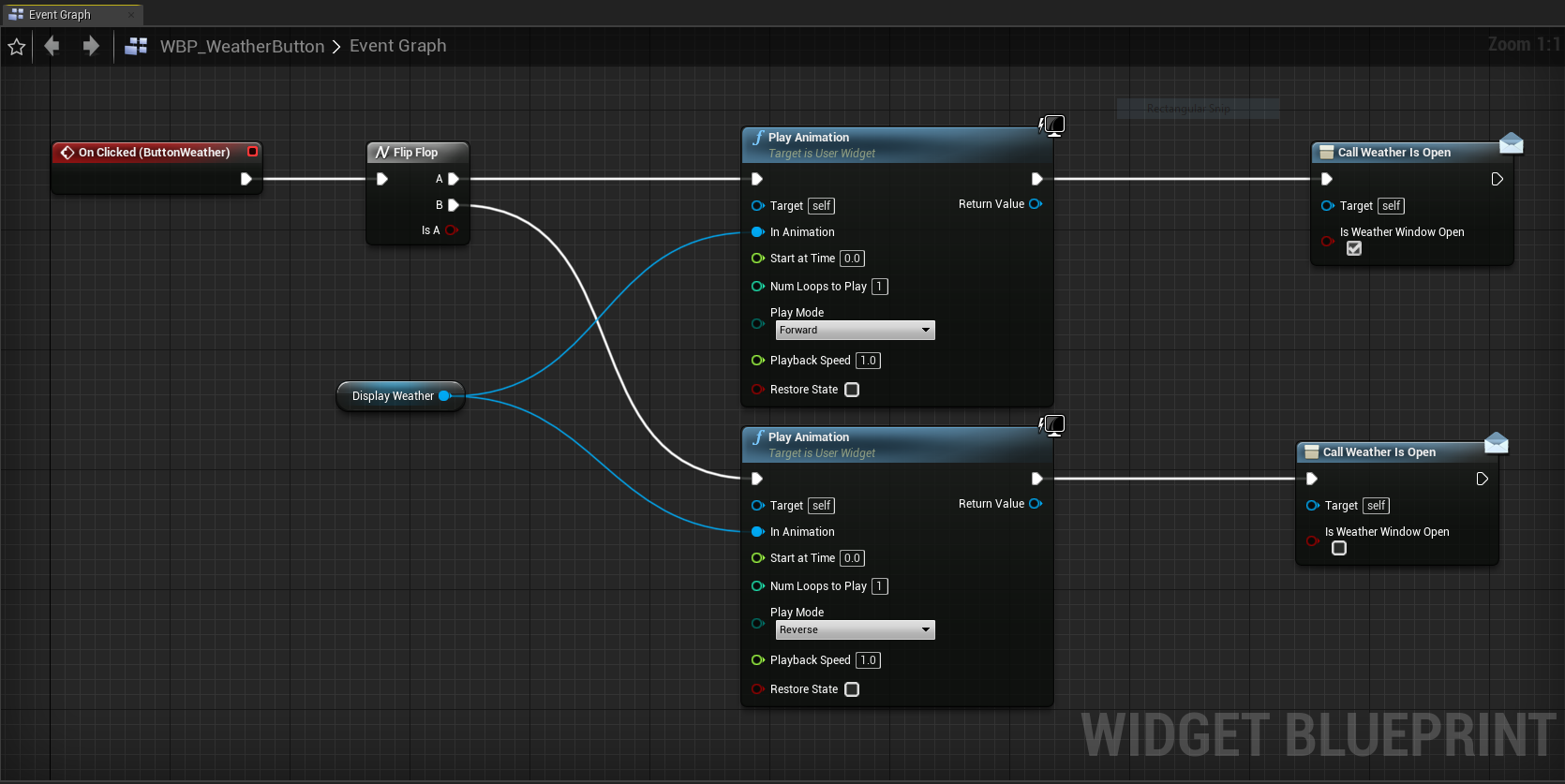Click the top Play Animation Target pin
Screen dimensions: 1565x784
pyautogui.click(x=758, y=206)
